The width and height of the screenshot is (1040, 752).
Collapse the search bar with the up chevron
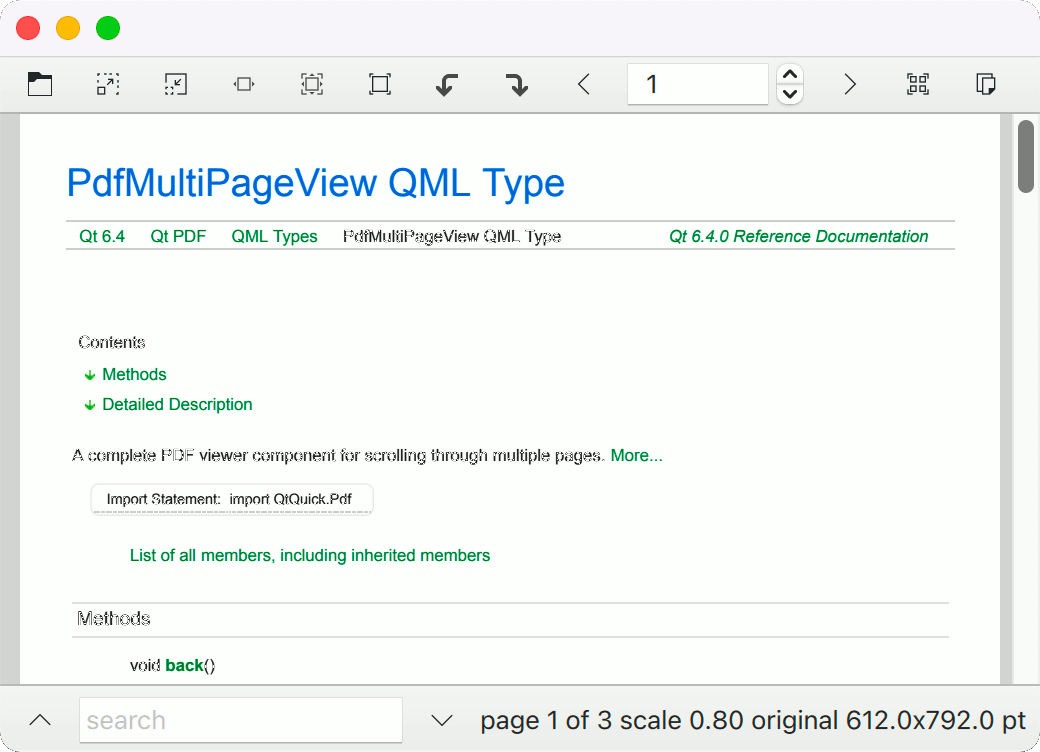pos(40,719)
